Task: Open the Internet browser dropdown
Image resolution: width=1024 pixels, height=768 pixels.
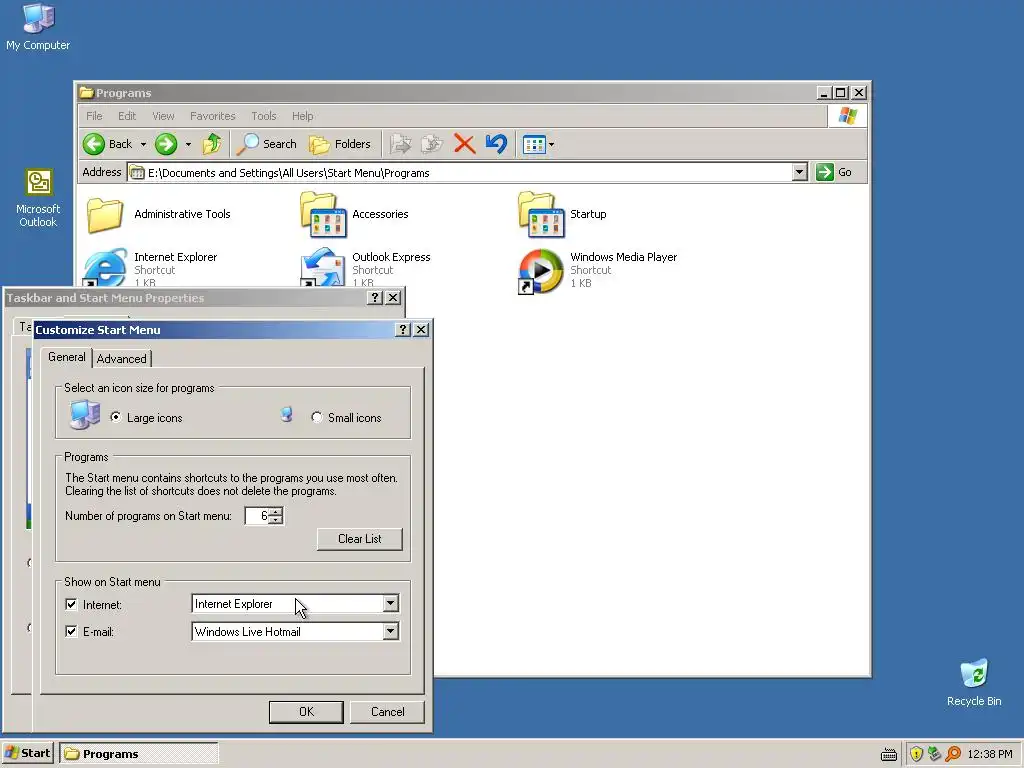Action: click(x=390, y=603)
